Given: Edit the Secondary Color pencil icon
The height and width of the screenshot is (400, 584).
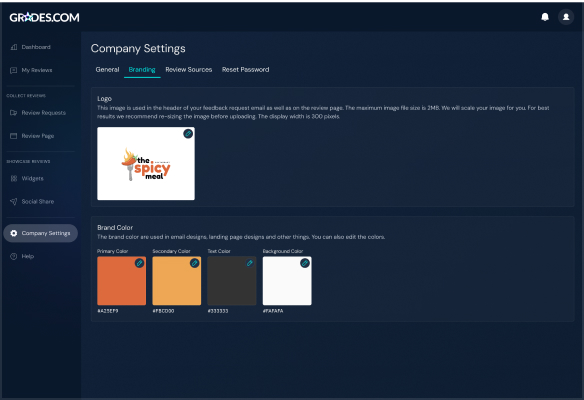Looking at the screenshot, I should [x=194, y=263].
